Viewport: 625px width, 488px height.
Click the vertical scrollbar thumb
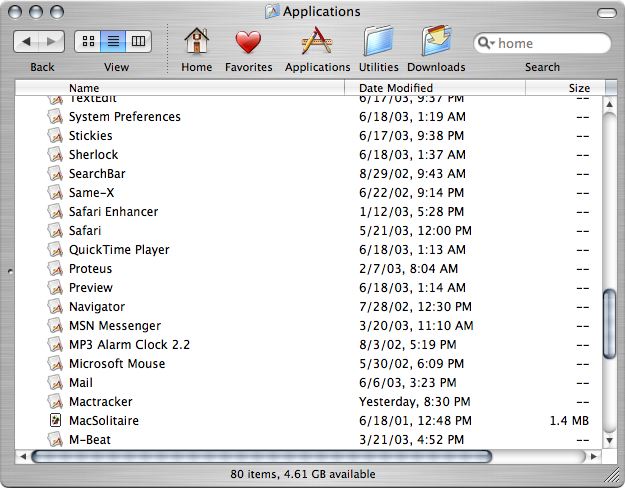(609, 324)
